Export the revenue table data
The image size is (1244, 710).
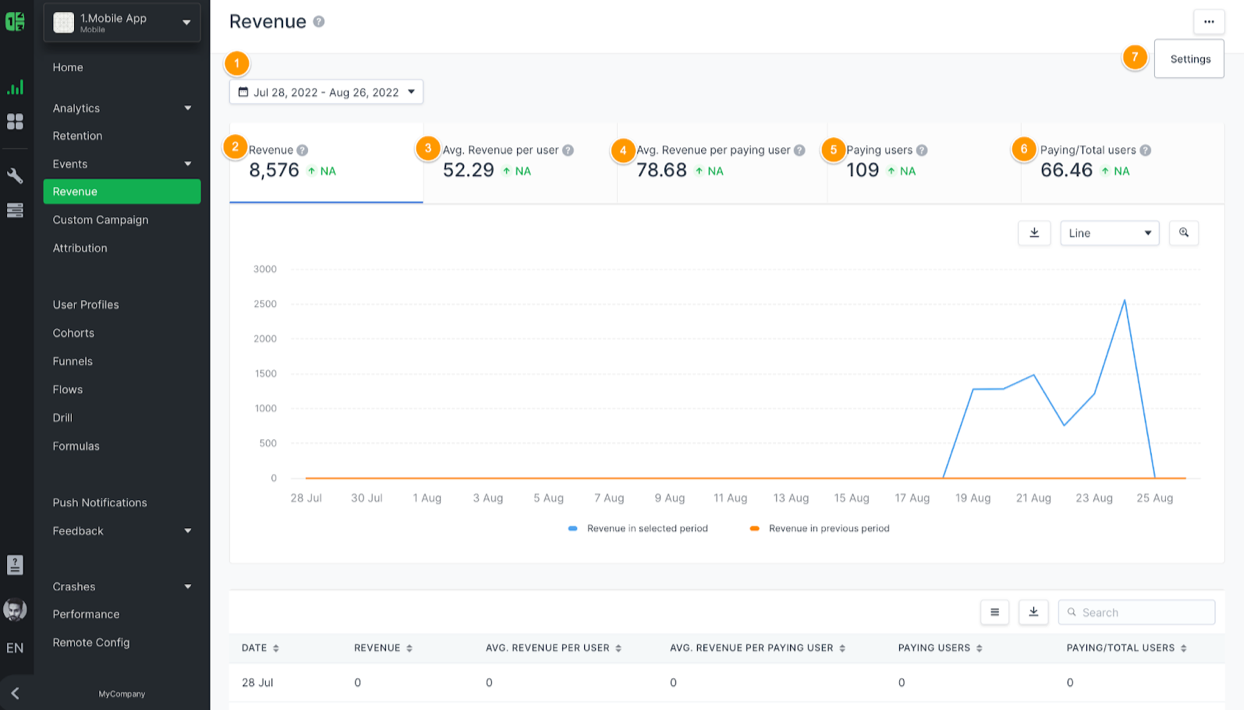click(1033, 611)
